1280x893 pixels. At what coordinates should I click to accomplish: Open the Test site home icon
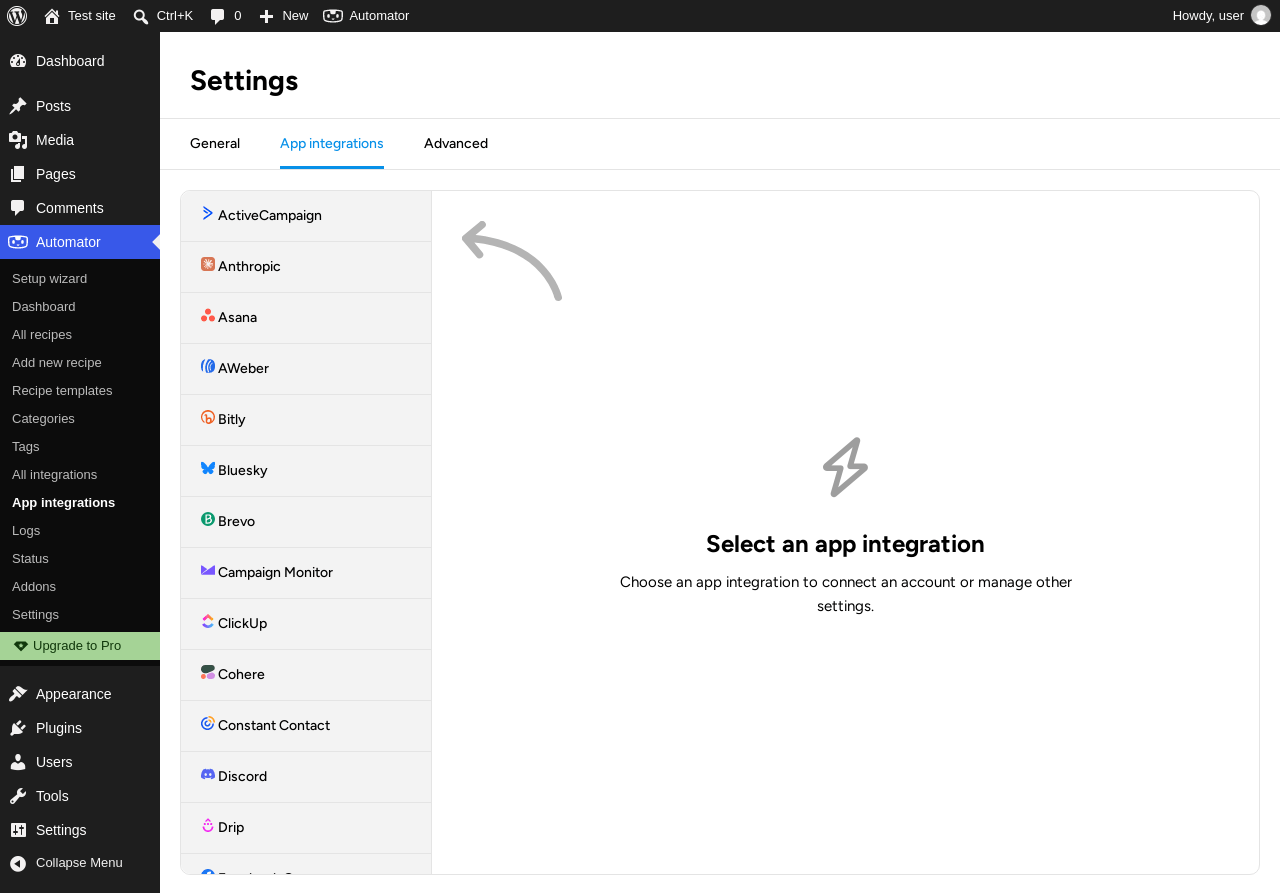[x=52, y=16]
